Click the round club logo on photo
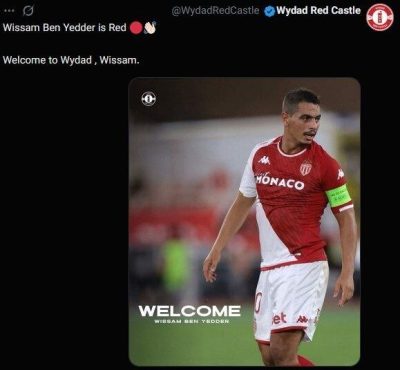Image resolution: width=400 pixels, height=370 pixels. click(149, 99)
